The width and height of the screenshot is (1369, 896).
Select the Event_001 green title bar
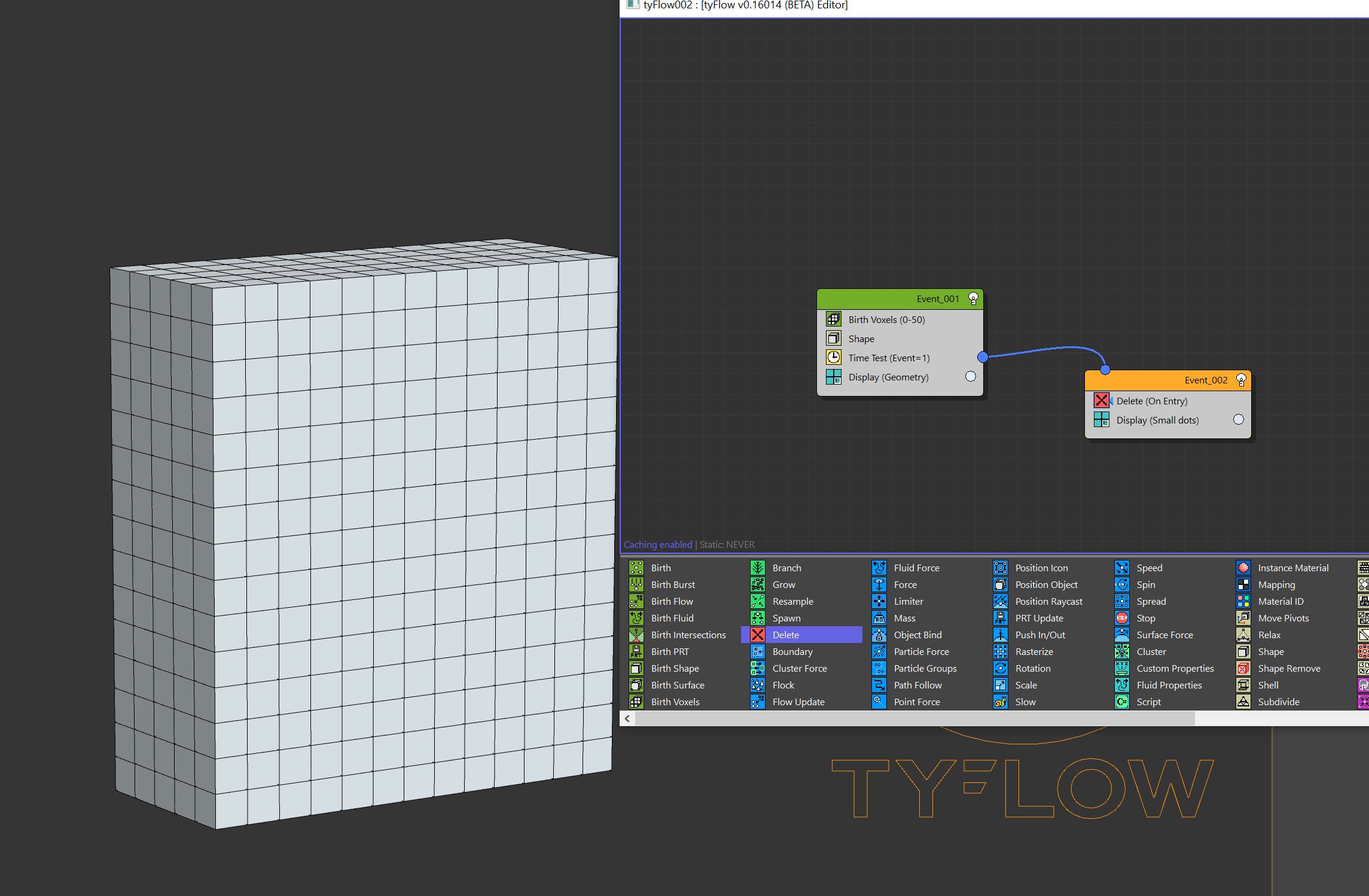tap(900, 299)
